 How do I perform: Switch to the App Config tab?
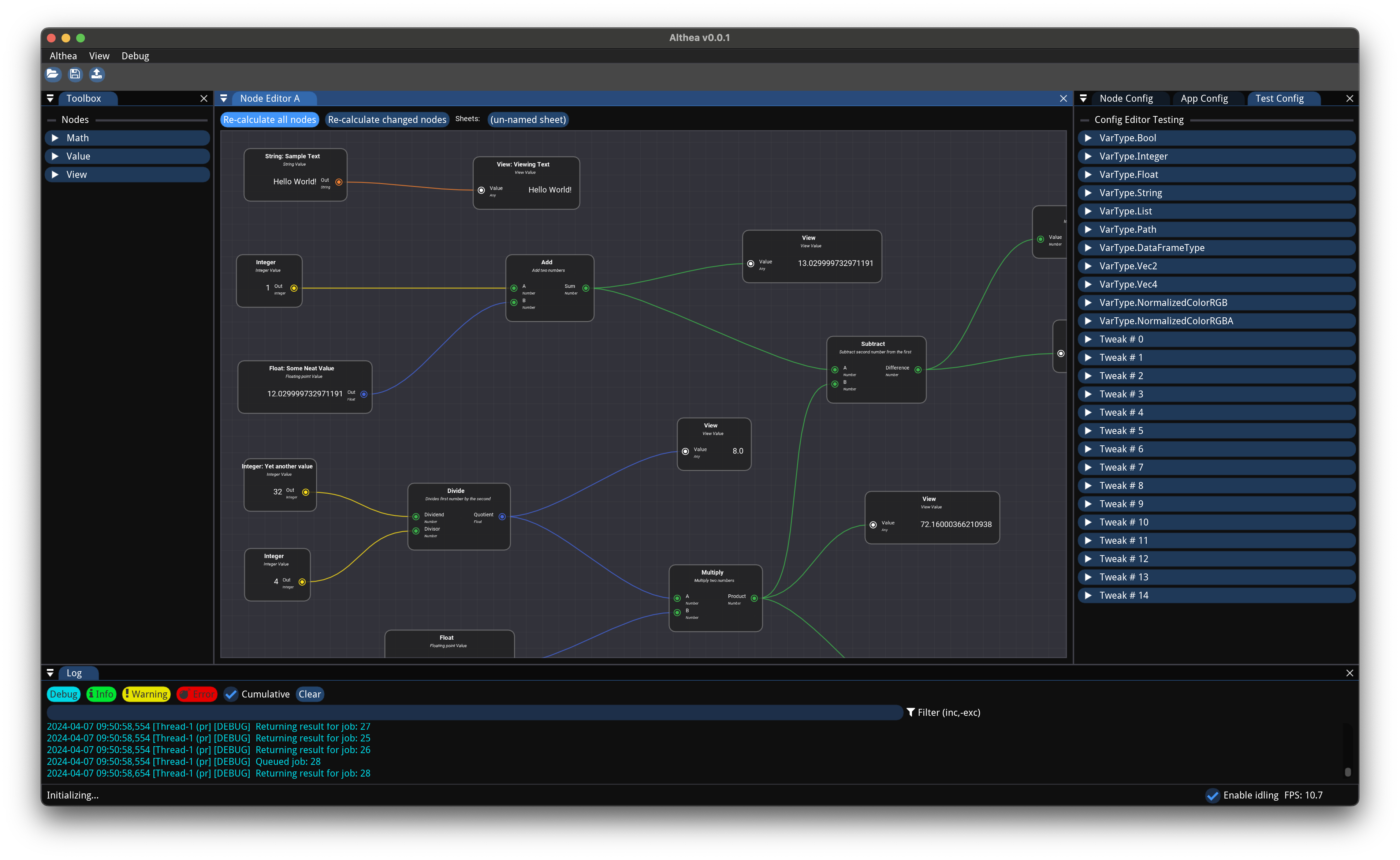[1204, 98]
